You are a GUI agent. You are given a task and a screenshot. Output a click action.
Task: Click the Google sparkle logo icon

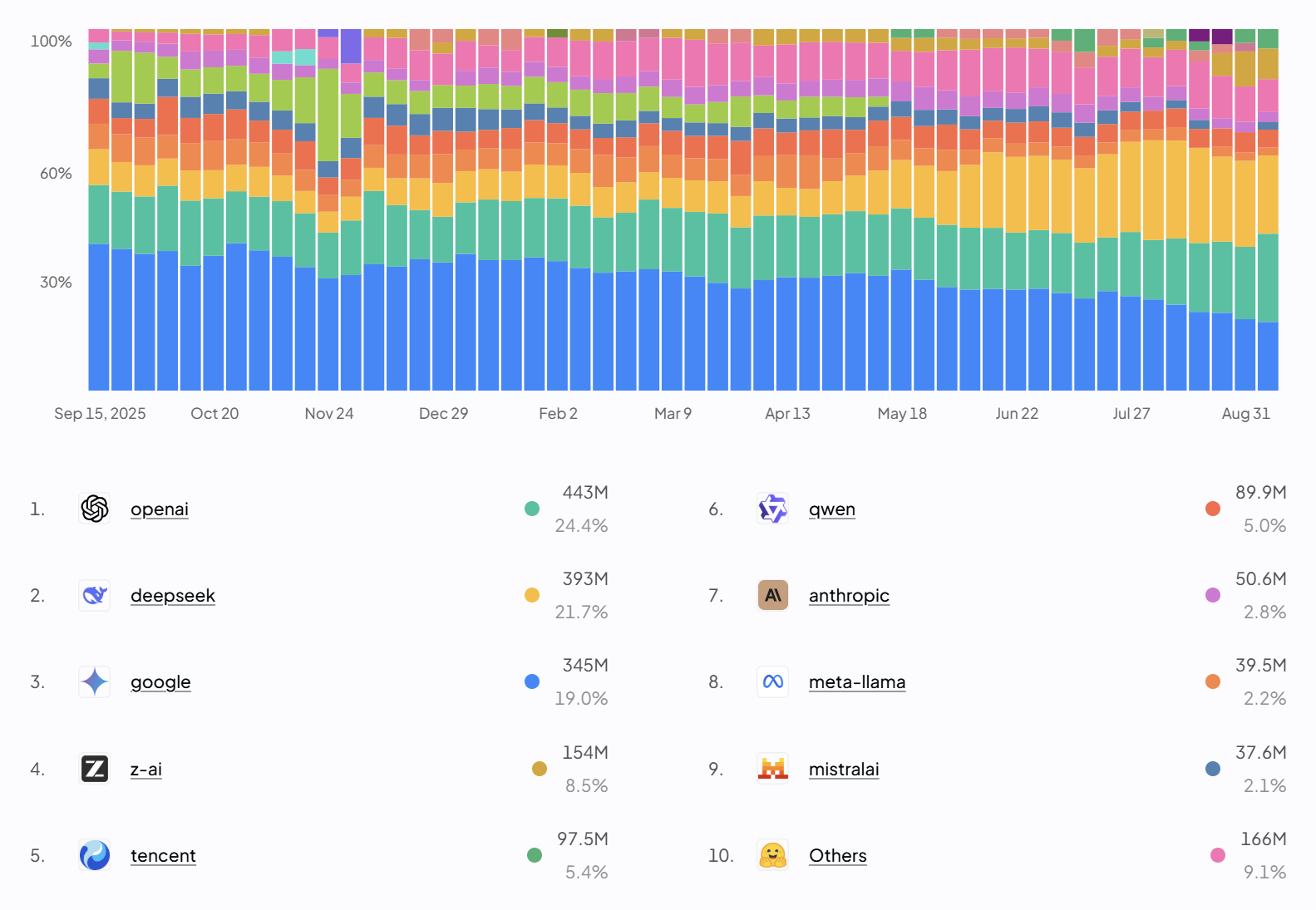(x=95, y=681)
